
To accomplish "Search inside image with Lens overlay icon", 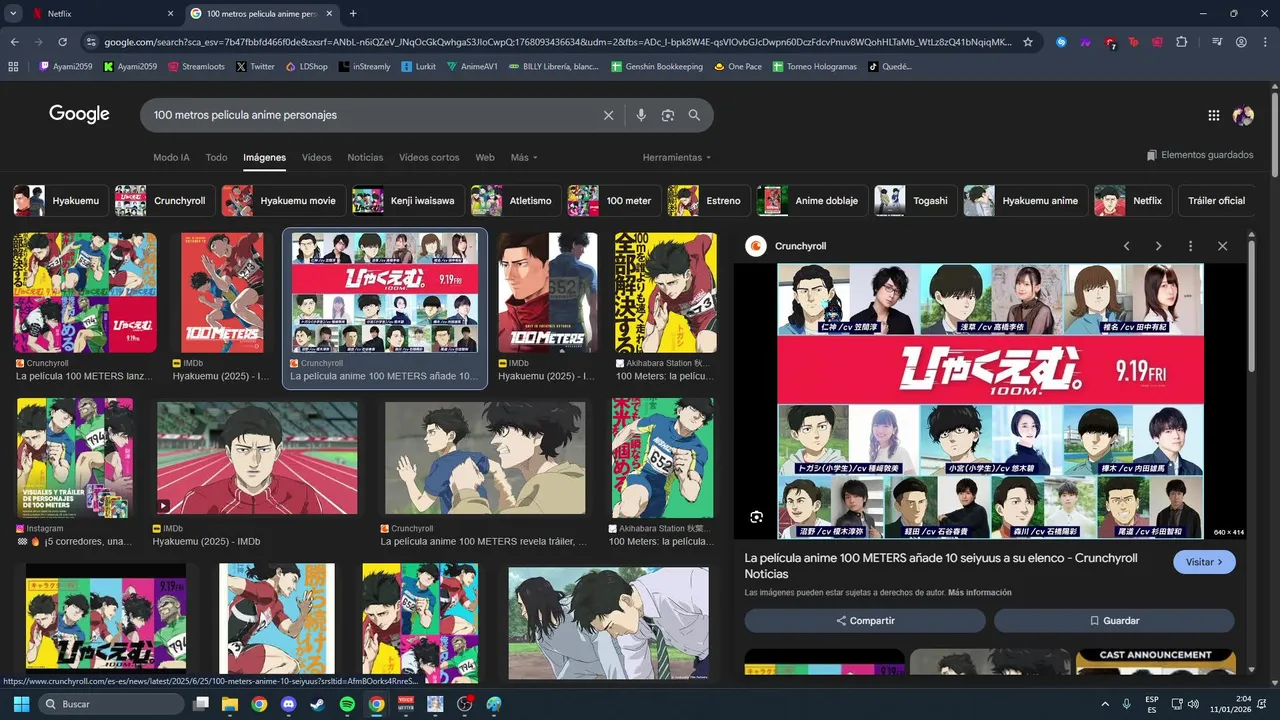I will [x=757, y=517].
